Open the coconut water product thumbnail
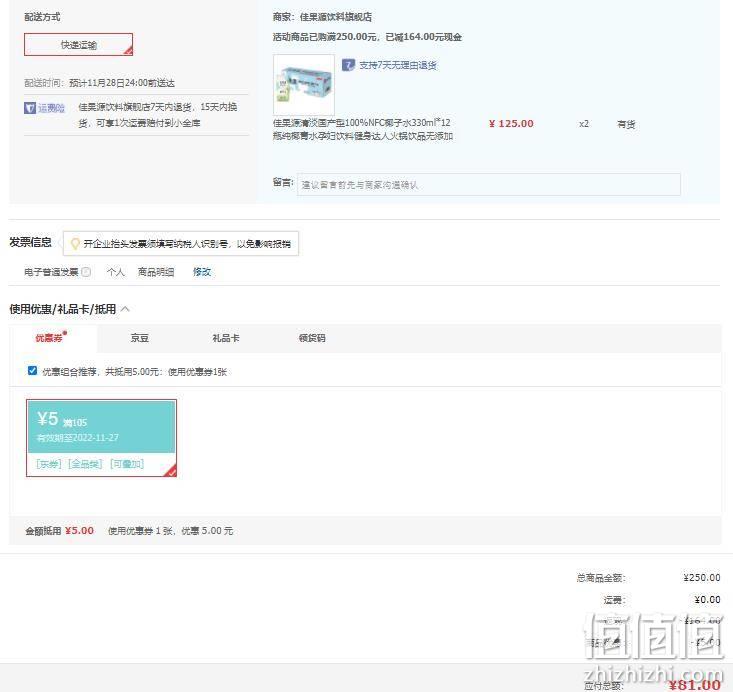 coord(304,85)
